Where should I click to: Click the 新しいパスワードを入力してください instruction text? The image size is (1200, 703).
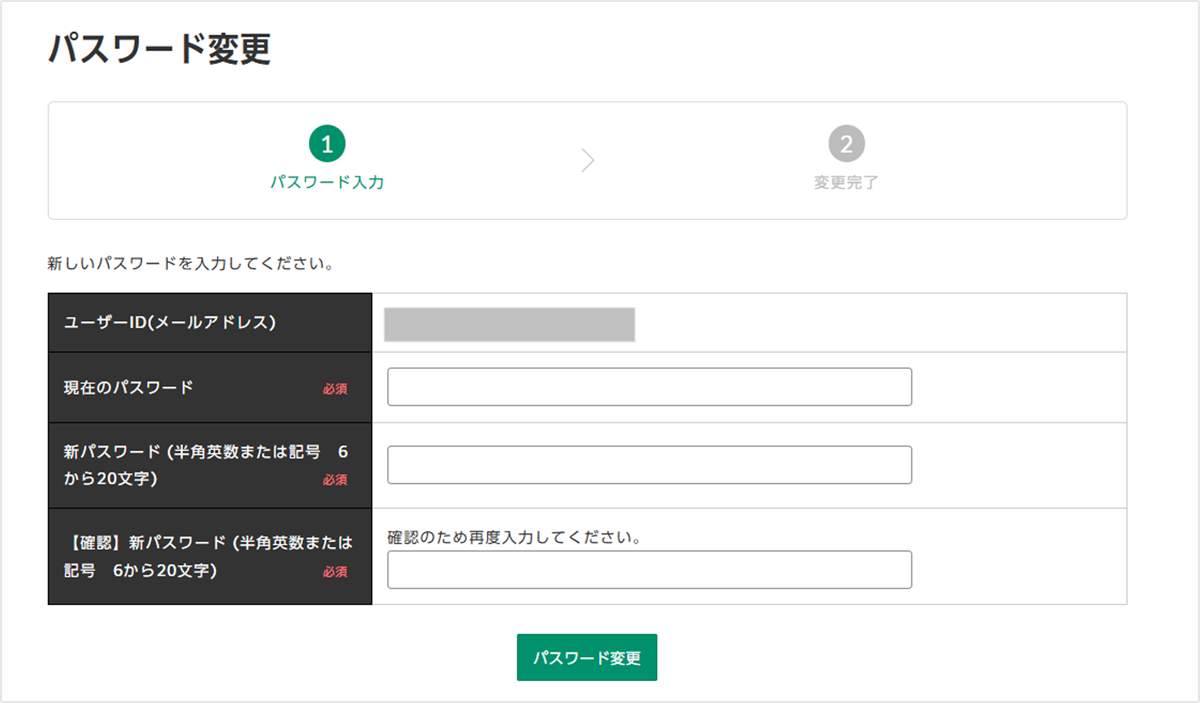click(190, 265)
